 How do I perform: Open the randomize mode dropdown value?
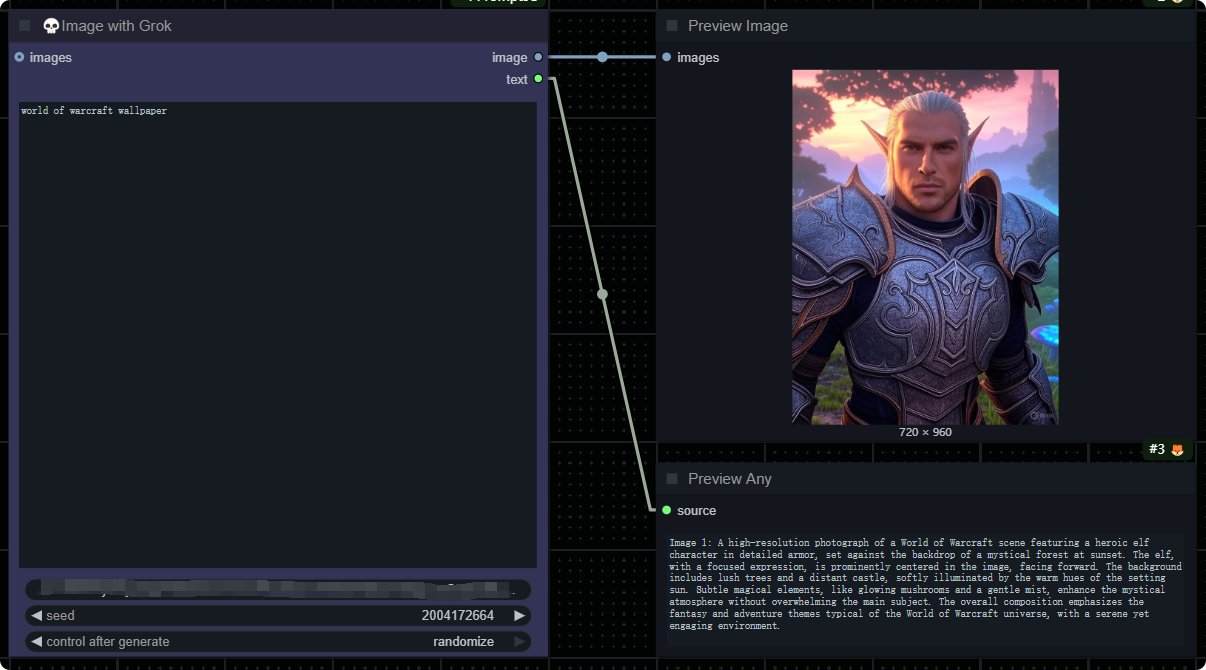click(463, 642)
